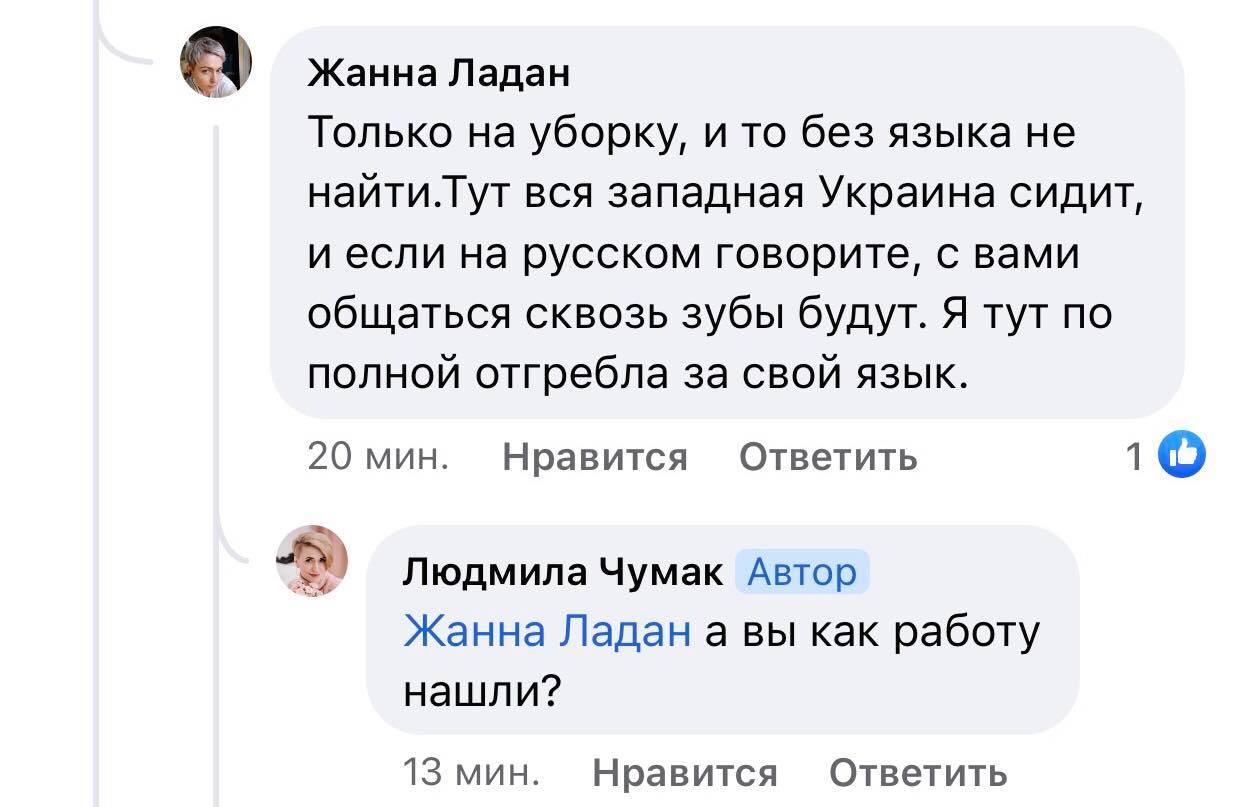Click the curved connector leading to Жанна Ладан's avatar
The width and height of the screenshot is (1242, 807).
(x=125, y=52)
